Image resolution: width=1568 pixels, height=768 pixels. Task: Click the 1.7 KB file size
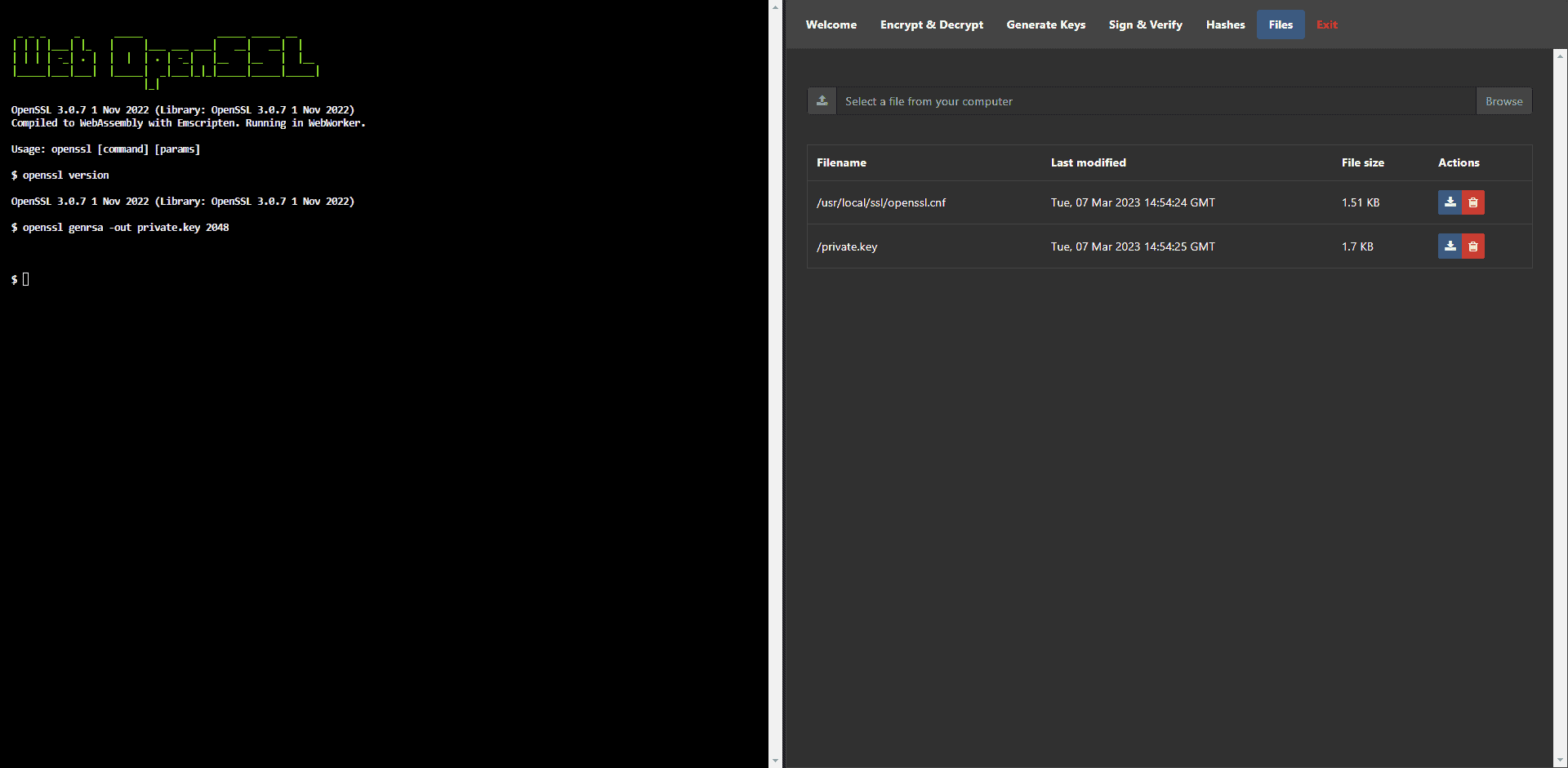pyautogui.click(x=1357, y=246)
